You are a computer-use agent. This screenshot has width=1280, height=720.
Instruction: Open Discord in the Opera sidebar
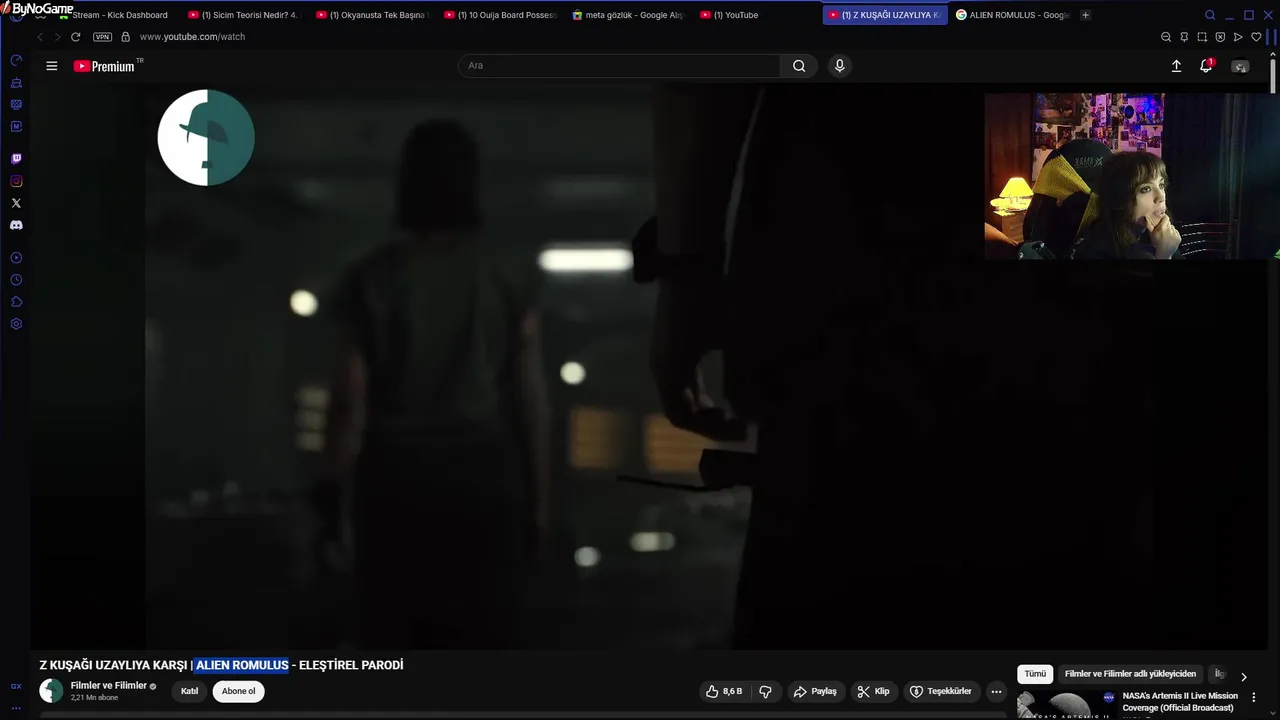click(16, 225)
